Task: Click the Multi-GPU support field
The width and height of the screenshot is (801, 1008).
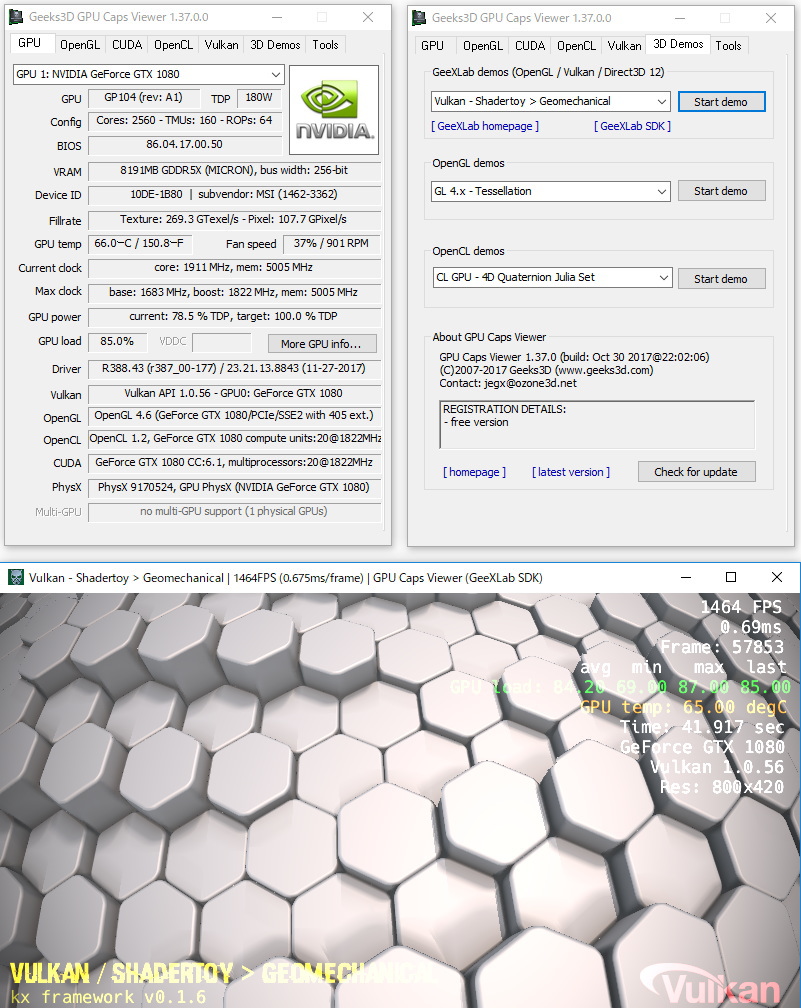Action: click(x=234, y=512)
